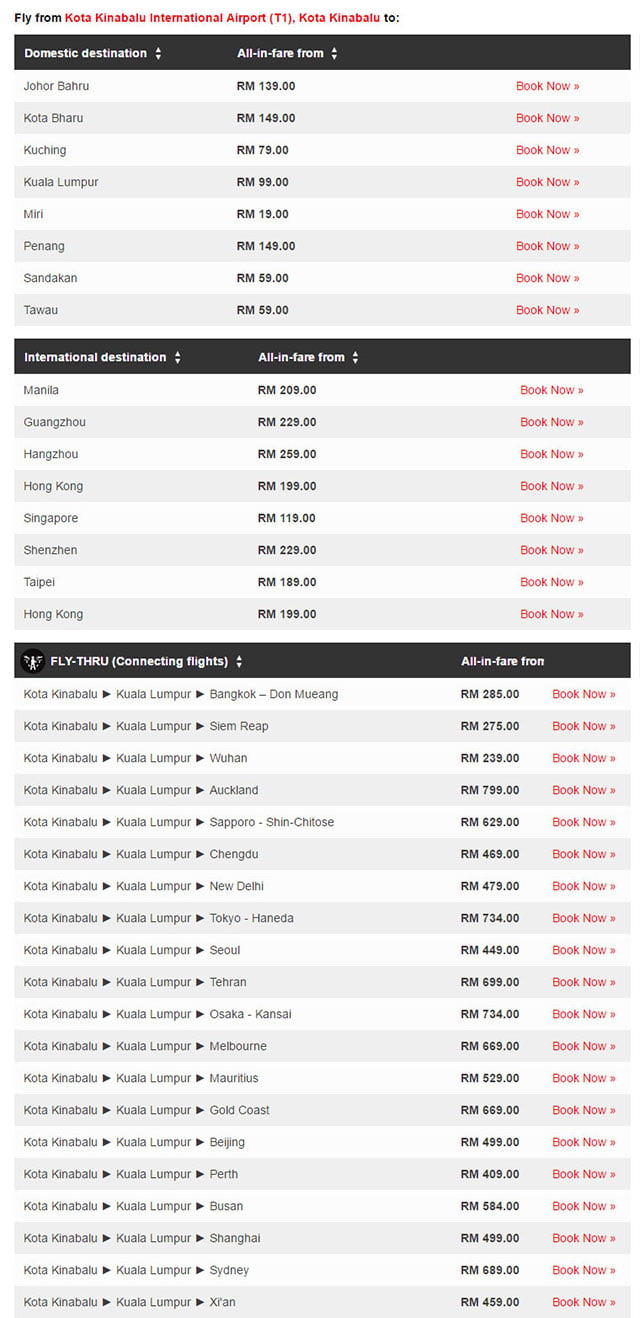This screenshot has height=1318, width=640.
Task: Sort by International destination arrows
Action: [178, 358]
